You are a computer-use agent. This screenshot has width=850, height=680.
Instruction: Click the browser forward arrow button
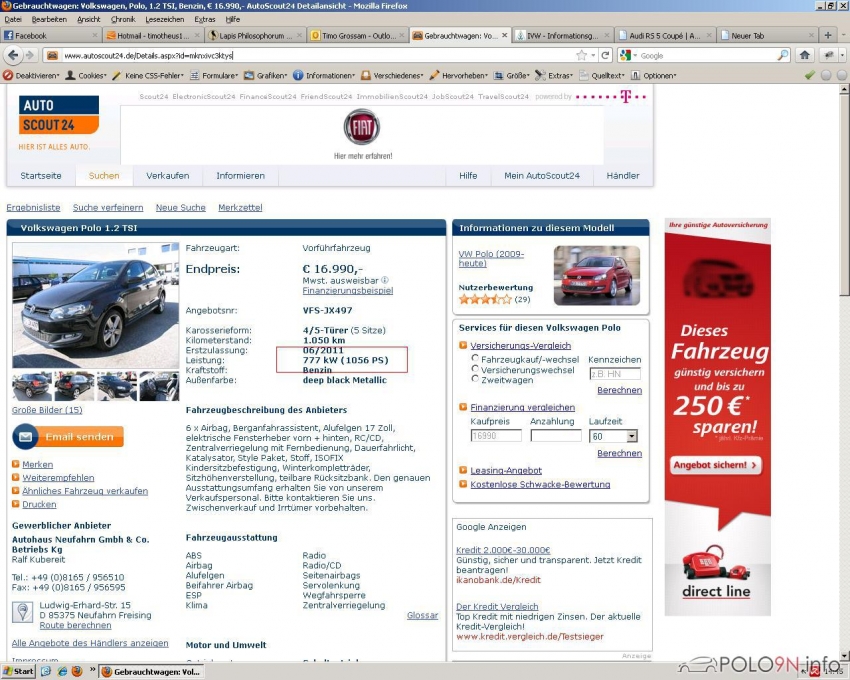pos(30,55)
